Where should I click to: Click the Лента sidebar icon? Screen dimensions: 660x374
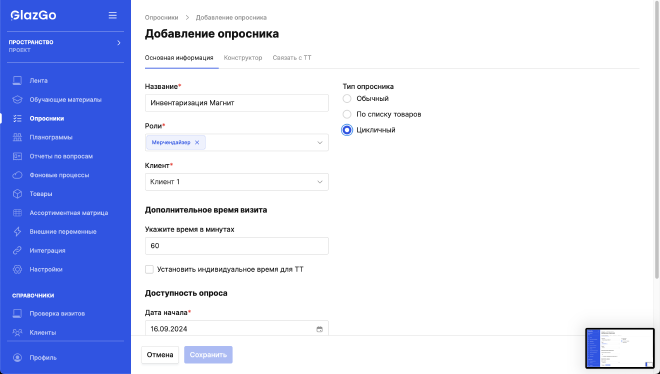(17, 80)
